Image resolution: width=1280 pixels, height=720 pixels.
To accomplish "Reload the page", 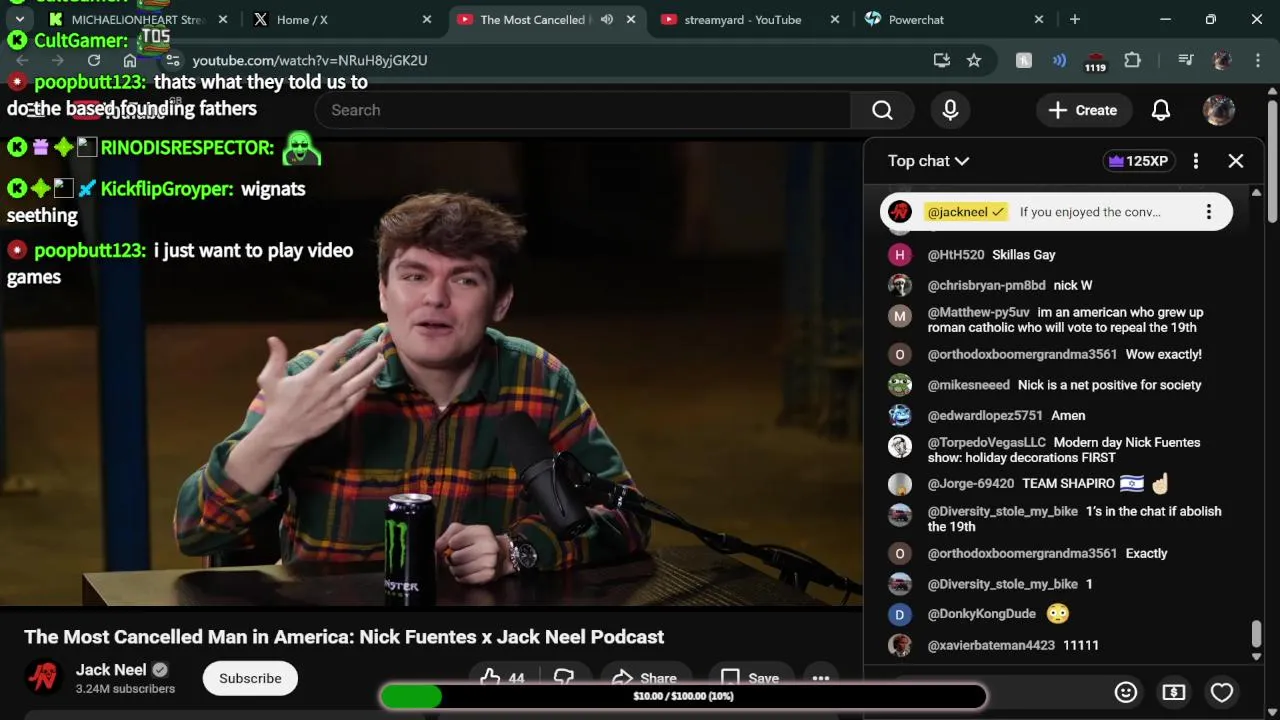I will click(94, 60).
